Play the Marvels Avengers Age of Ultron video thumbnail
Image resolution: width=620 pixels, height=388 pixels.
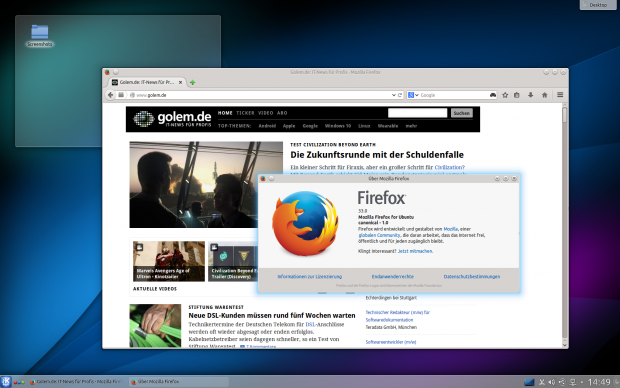click(169, 261)
